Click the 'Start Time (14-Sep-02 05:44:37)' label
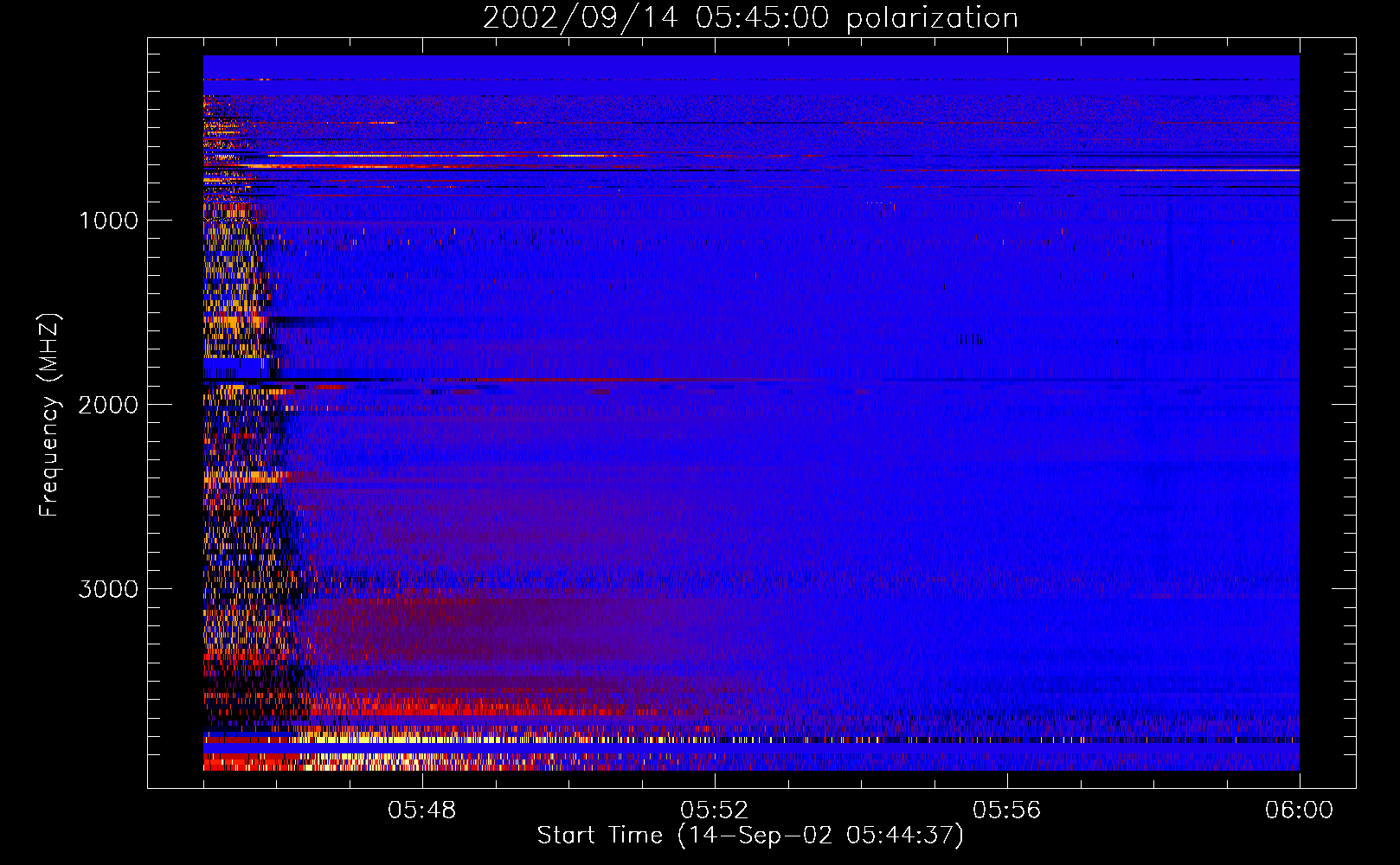 coord(750,836)
